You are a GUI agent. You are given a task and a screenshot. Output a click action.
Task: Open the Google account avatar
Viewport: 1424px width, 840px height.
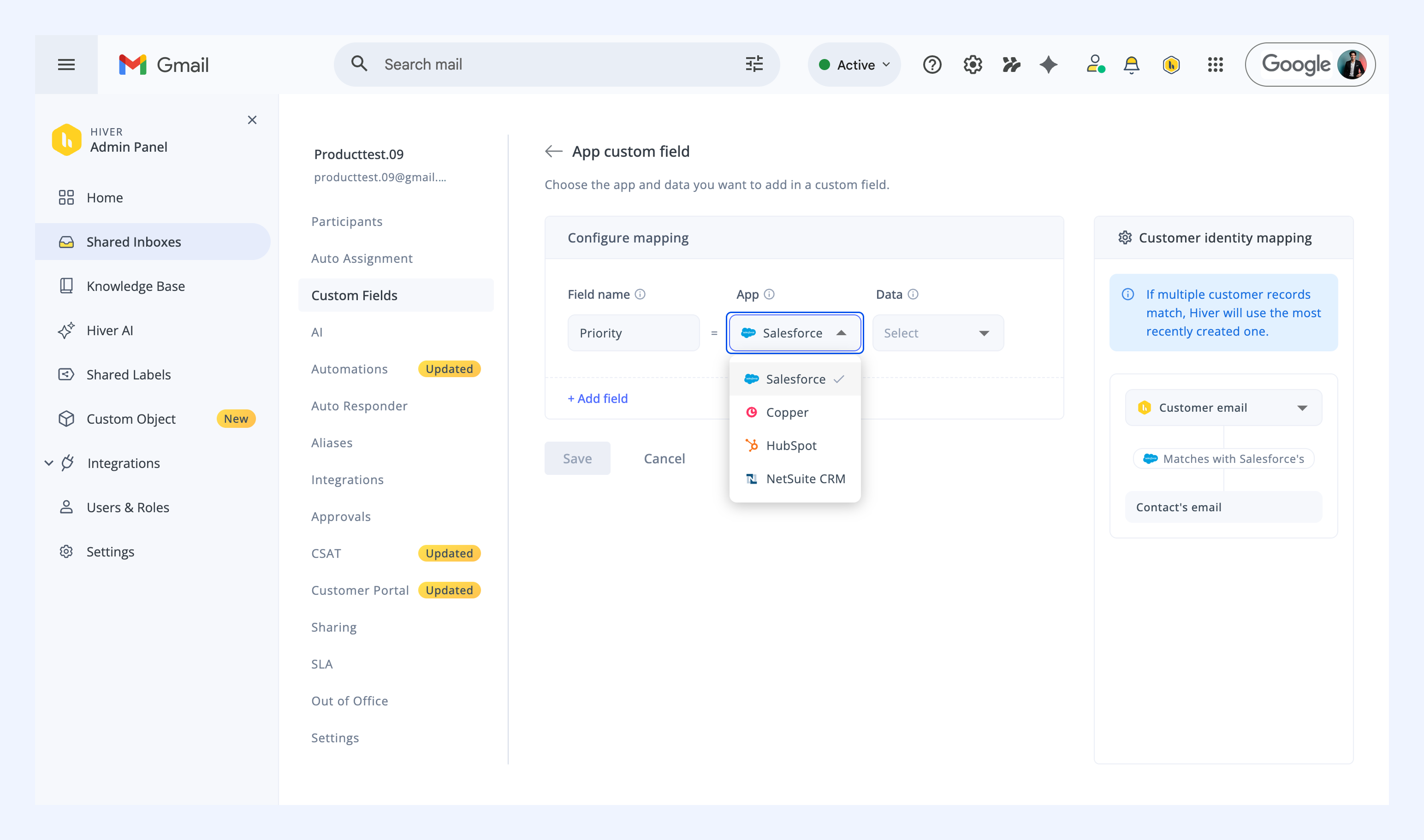[x=1352, y=65]
